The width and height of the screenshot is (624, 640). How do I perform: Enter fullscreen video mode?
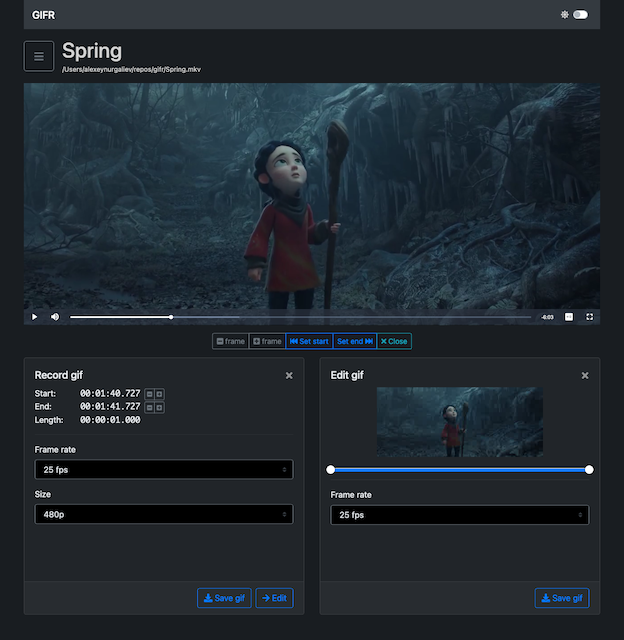589,317
